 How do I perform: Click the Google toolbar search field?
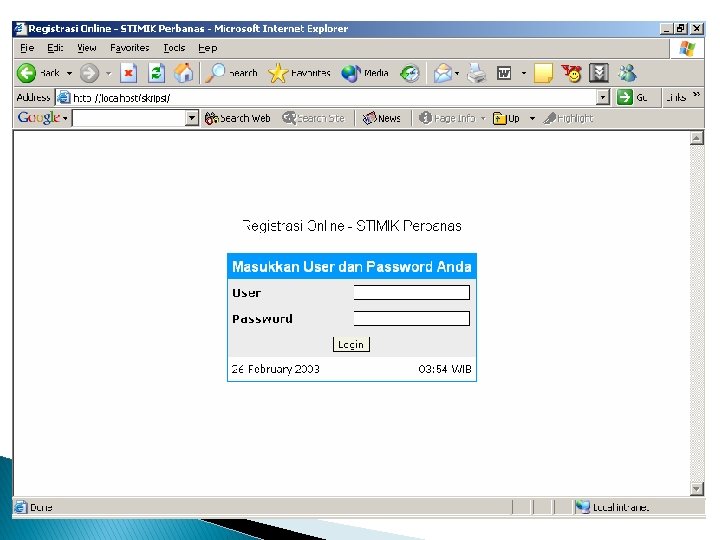click(x=129, y=118)
